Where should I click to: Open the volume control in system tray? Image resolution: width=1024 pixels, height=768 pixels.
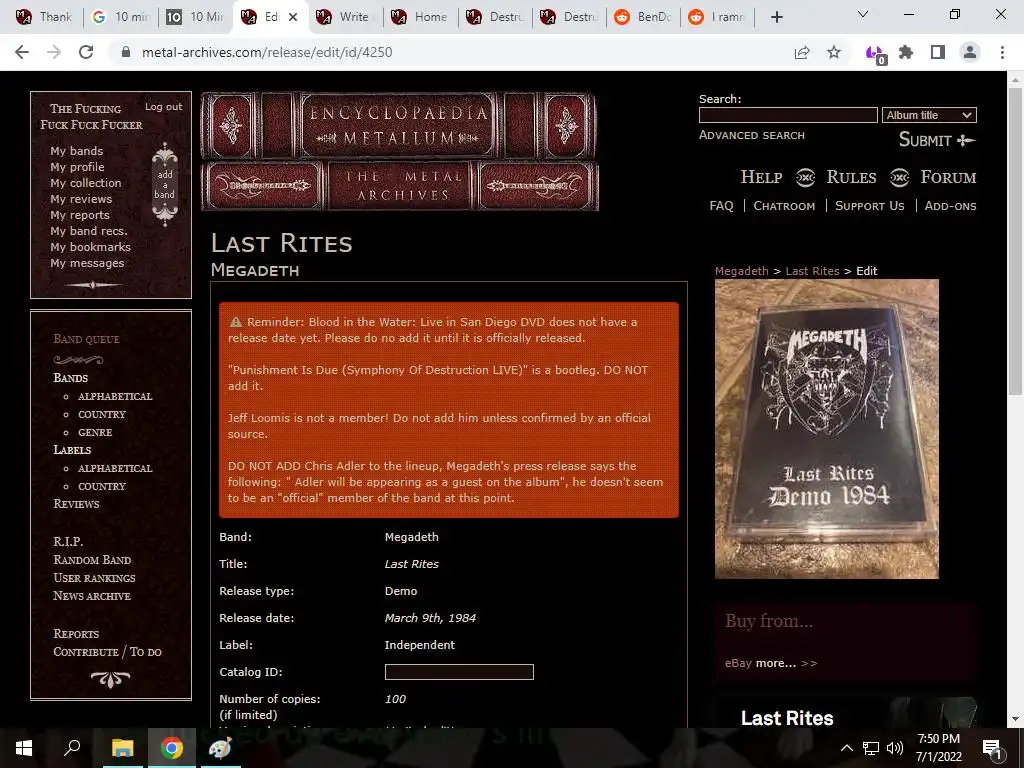(x=895, y=748)
